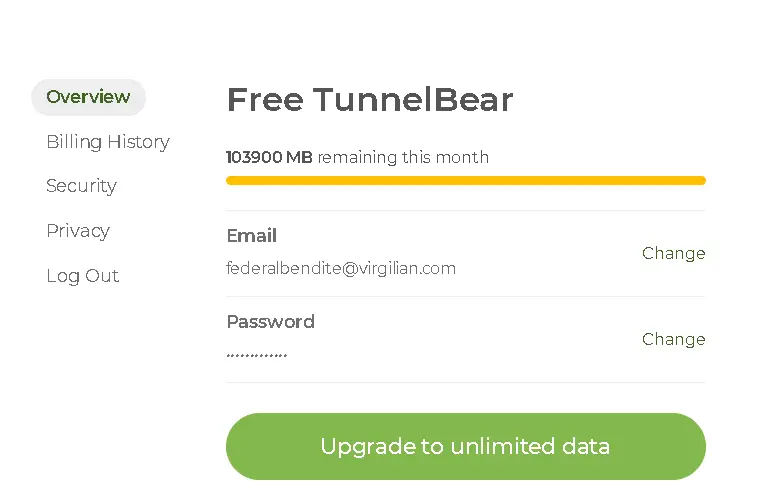
Task: Click the bold Email field label
Action: pyautogui.click(x=252, y=236)
